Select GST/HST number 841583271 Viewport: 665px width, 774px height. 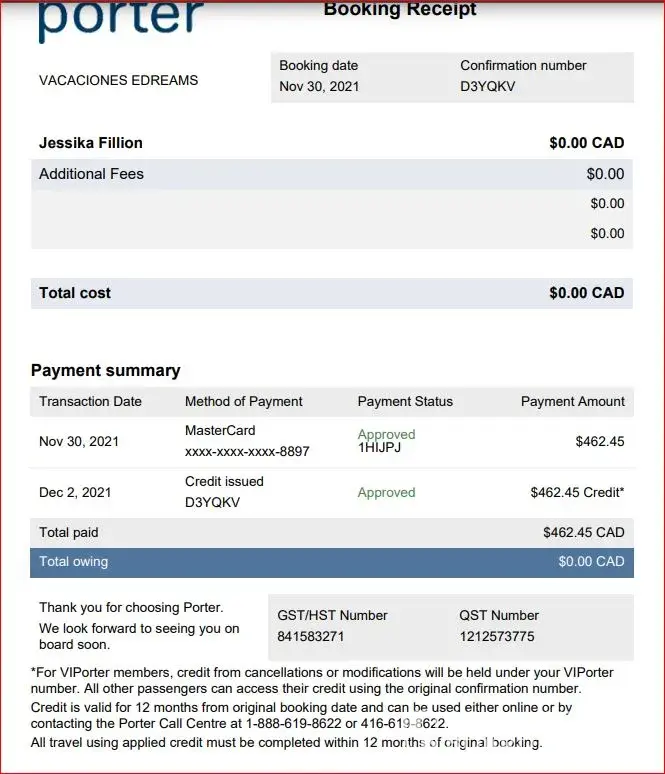(311, 636)
